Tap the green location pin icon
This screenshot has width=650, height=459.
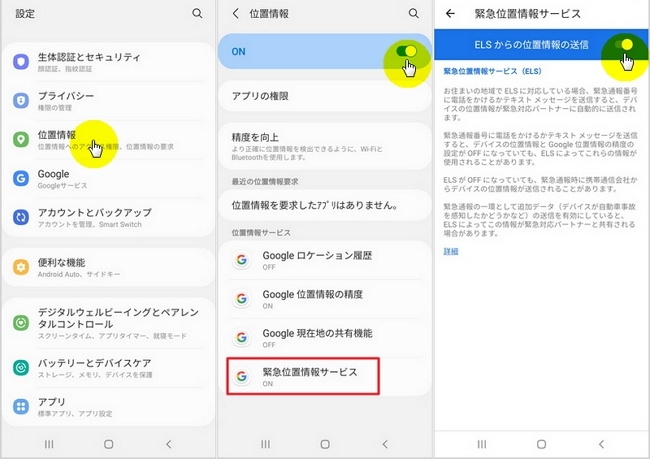click(21, 139)
